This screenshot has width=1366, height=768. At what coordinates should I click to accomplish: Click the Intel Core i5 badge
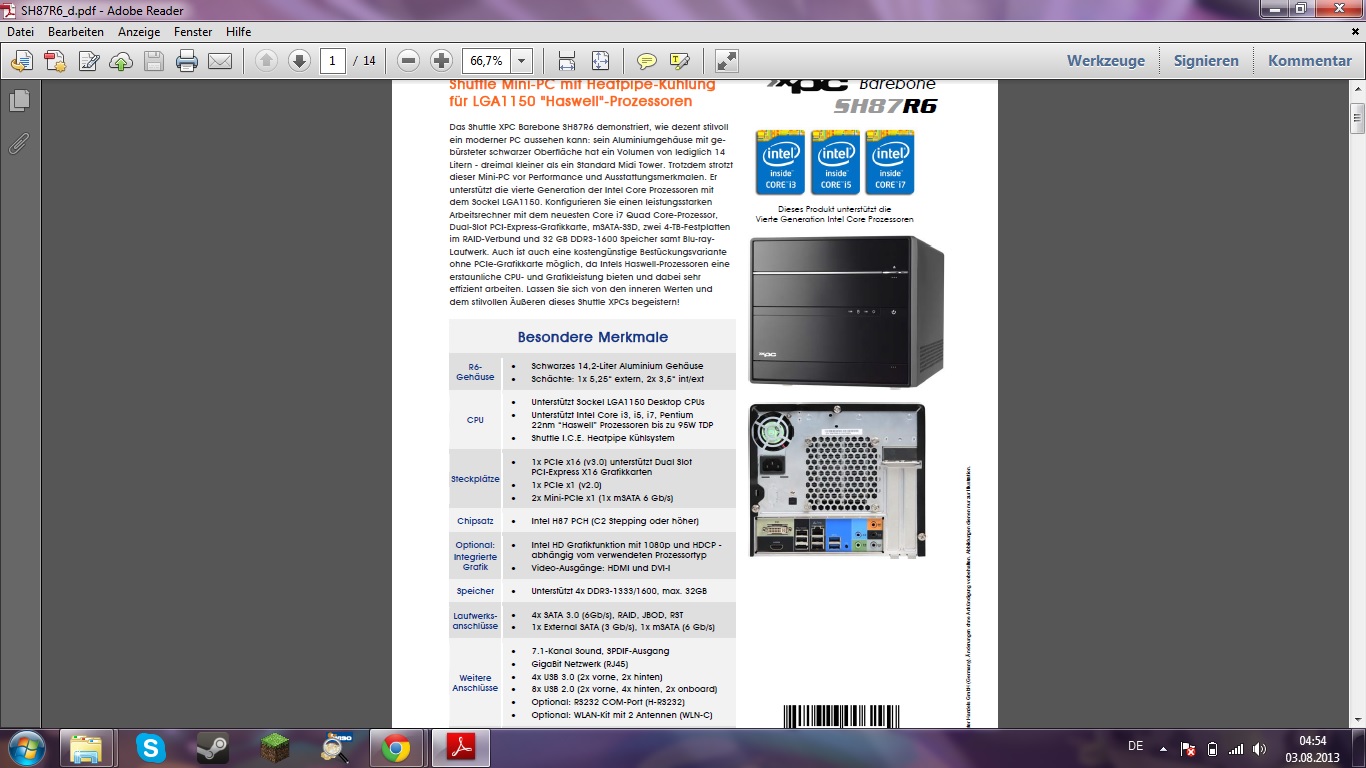click(x=835, y=162)
